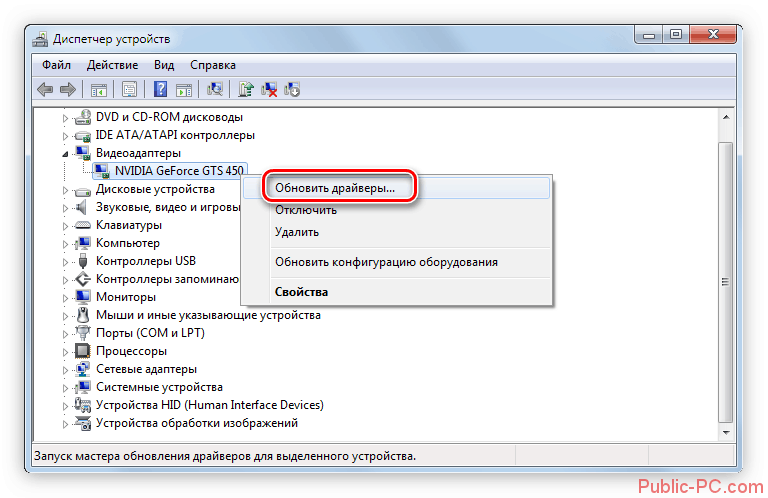Select the Сетевые адаптеры network icon

coord(83,369)
